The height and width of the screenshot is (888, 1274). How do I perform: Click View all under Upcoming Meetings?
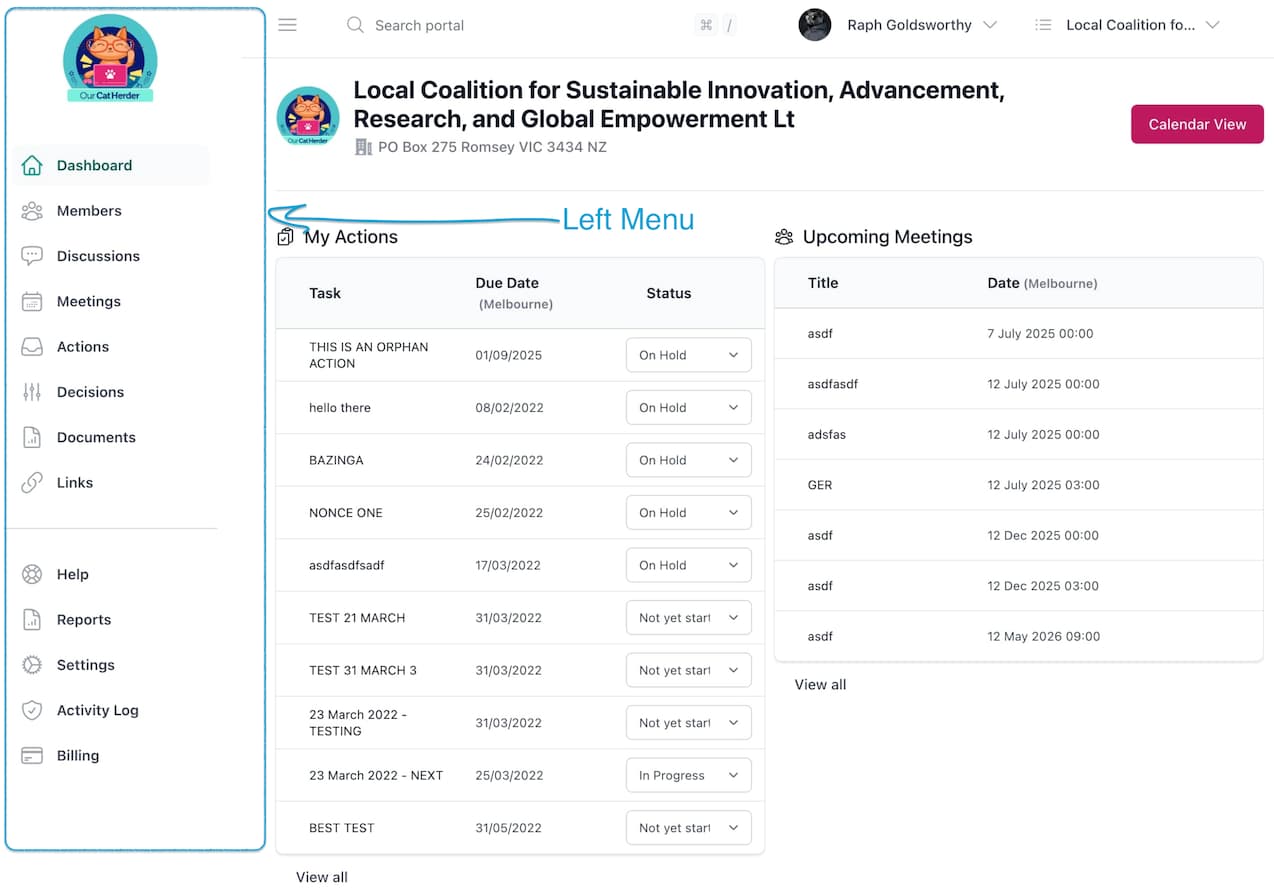(820, 685)
